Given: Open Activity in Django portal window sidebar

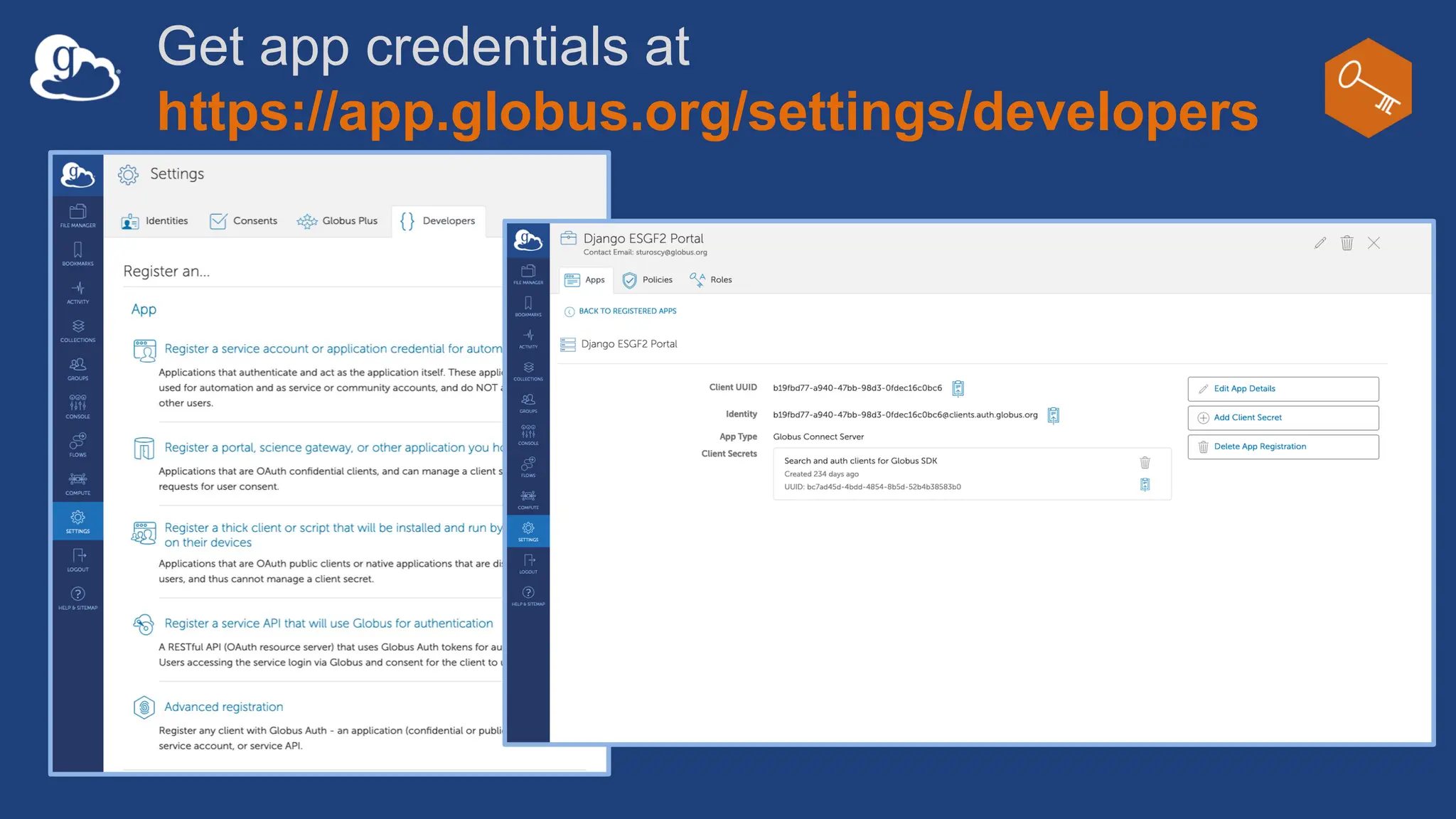Looking at the screenshot, I should tap(528, 339).
